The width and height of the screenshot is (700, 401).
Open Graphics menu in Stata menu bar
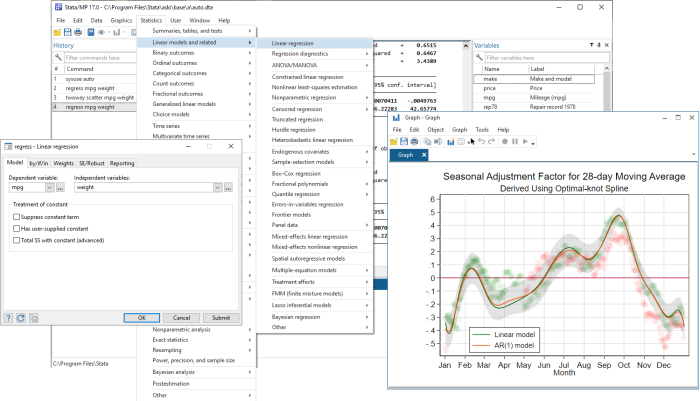click(121, 21)
